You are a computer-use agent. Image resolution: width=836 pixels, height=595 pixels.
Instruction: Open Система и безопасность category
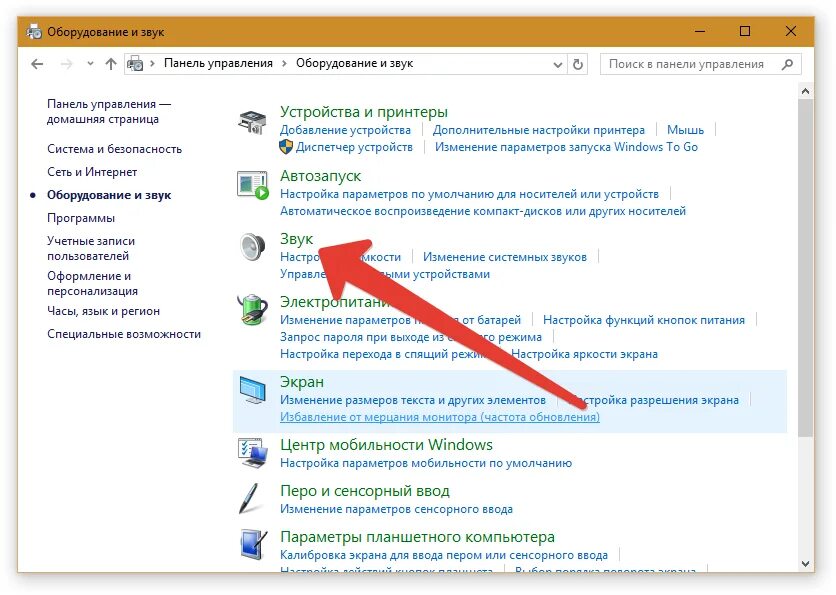(114, 149)
